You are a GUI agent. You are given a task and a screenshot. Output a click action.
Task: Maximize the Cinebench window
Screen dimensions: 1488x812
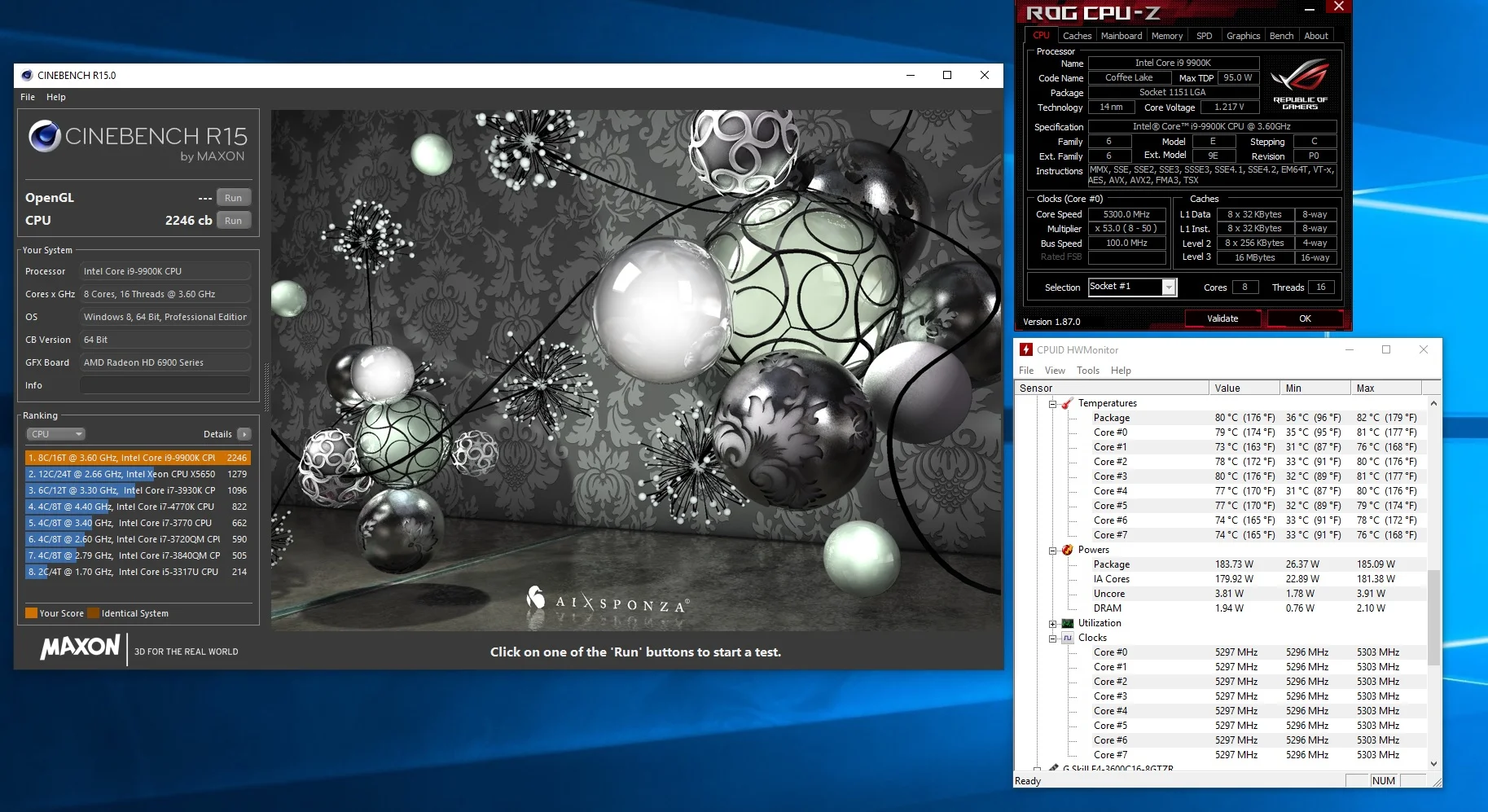tap(947, 75)
